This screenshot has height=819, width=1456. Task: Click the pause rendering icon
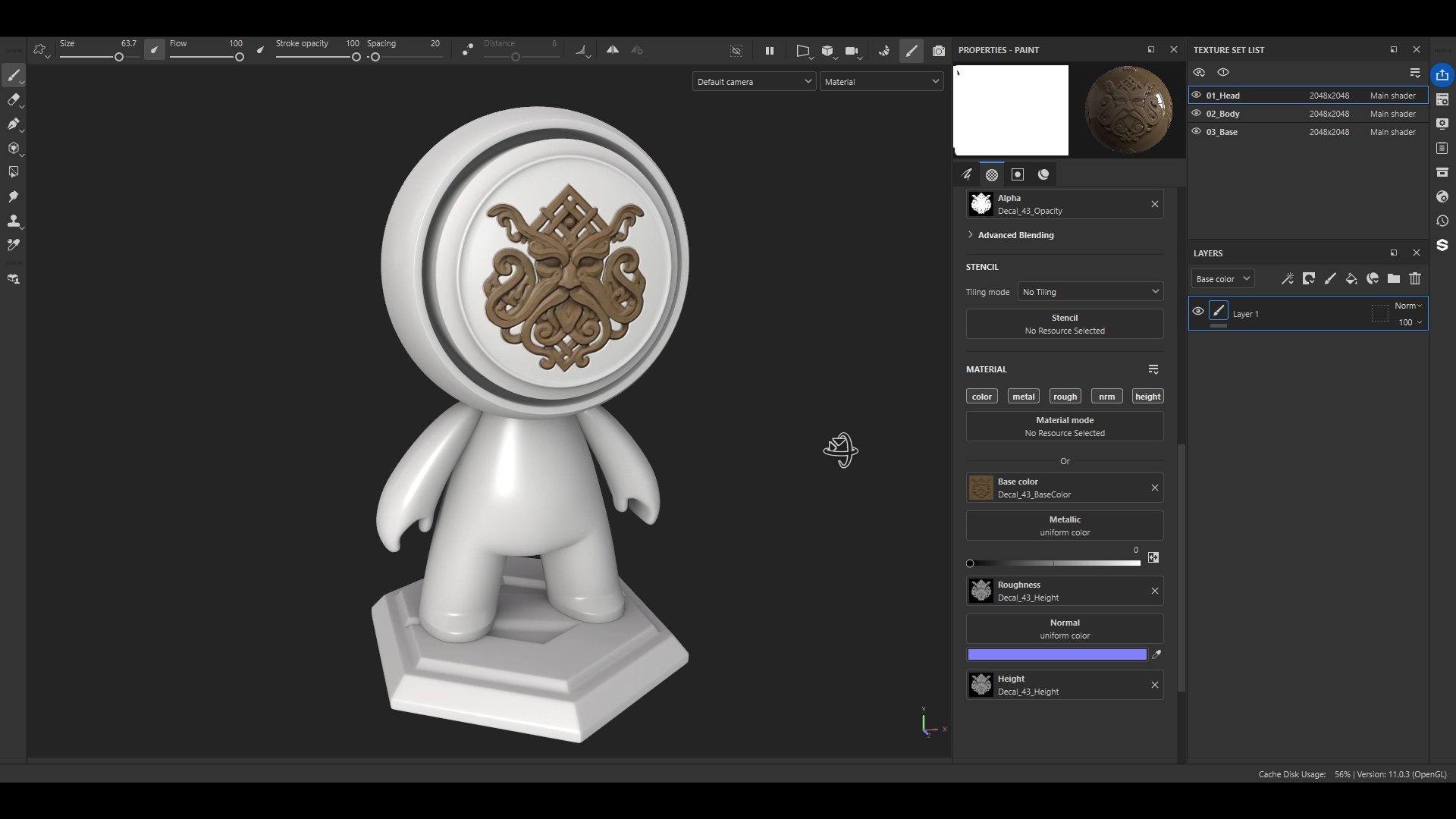(x=770, y=51)
